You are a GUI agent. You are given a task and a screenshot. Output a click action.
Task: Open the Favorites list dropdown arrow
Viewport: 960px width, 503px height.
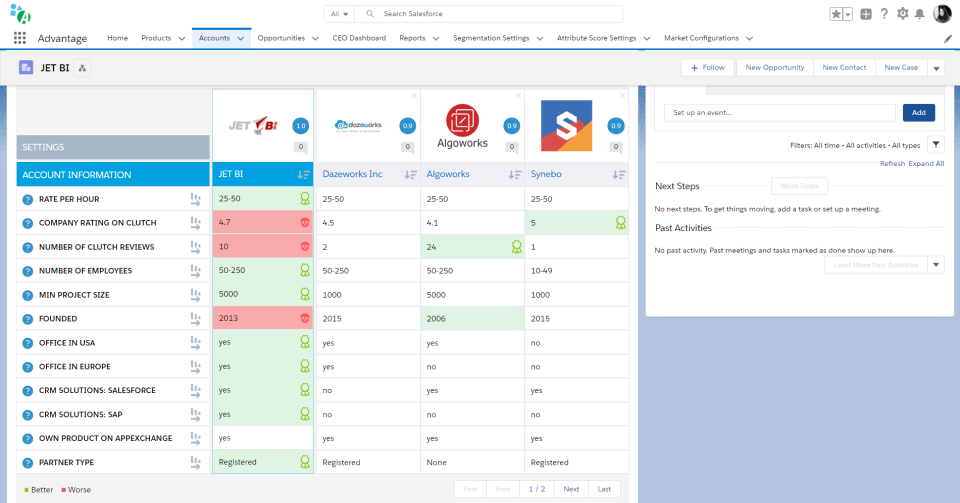pyautogui.click(x=848, y=14)
